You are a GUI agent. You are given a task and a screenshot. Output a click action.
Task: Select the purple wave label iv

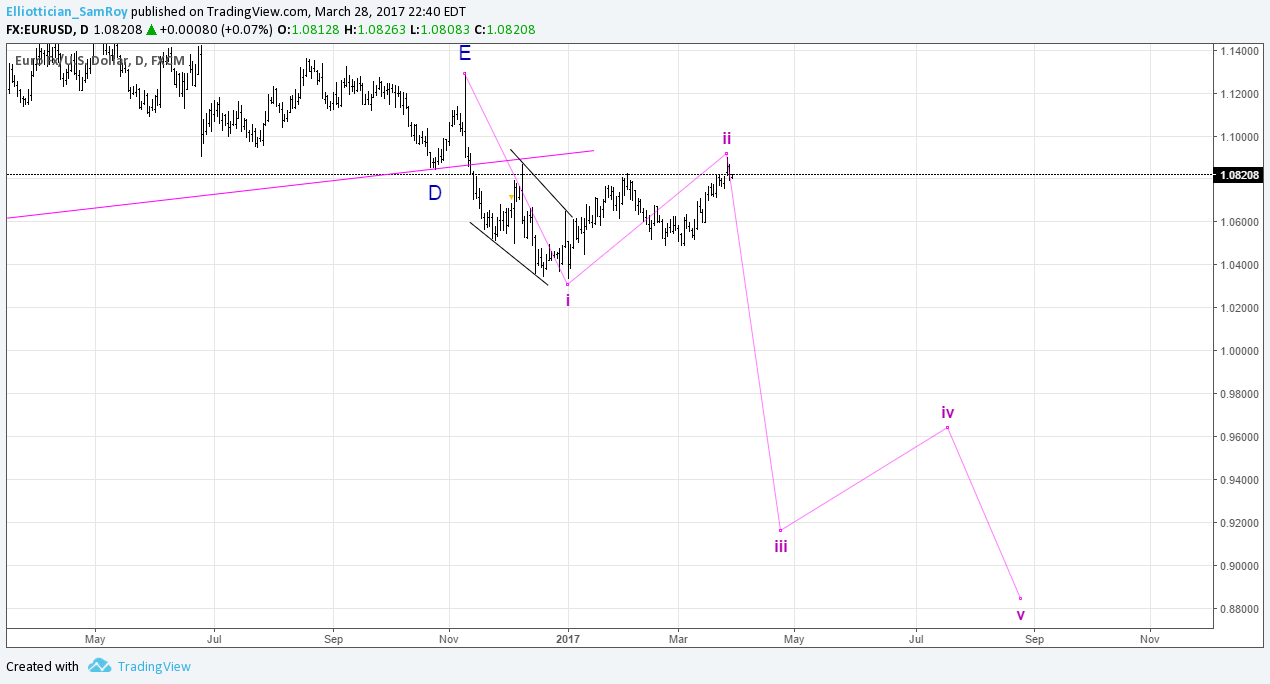947,412
